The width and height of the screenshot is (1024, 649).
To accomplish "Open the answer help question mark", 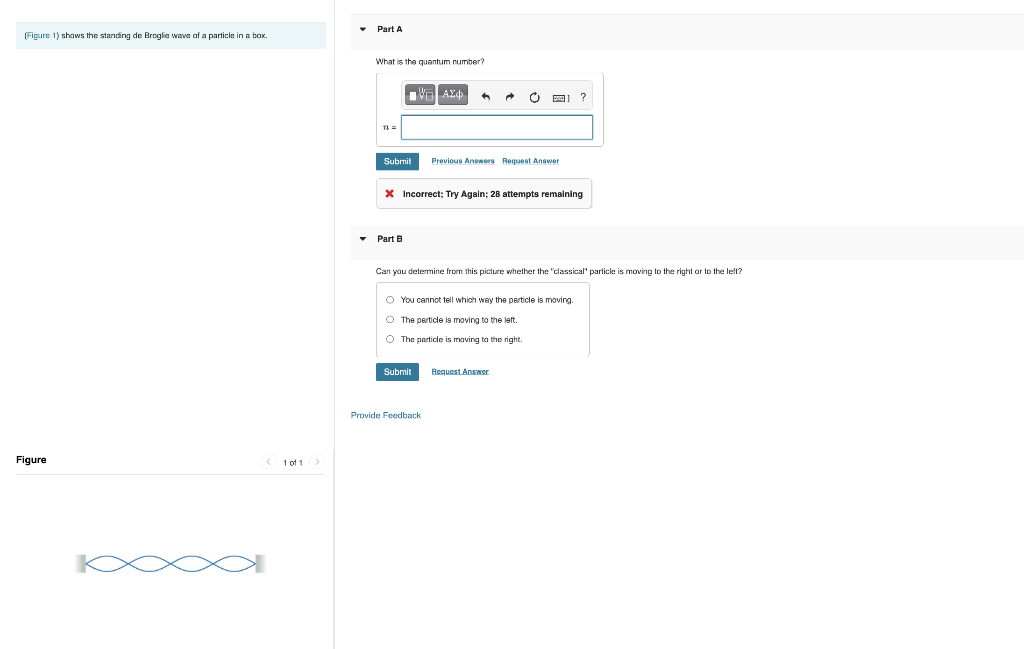I will click(x=583, y=97).
